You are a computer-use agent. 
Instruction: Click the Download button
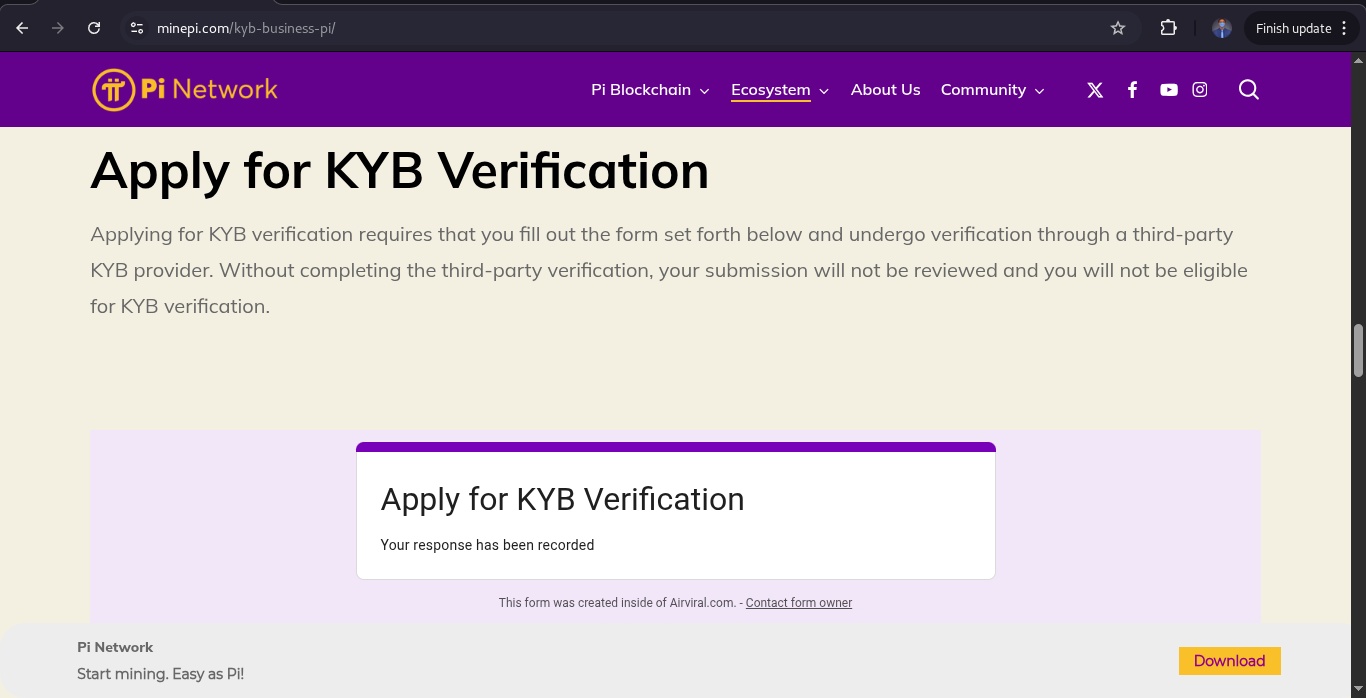[1229, 661]
